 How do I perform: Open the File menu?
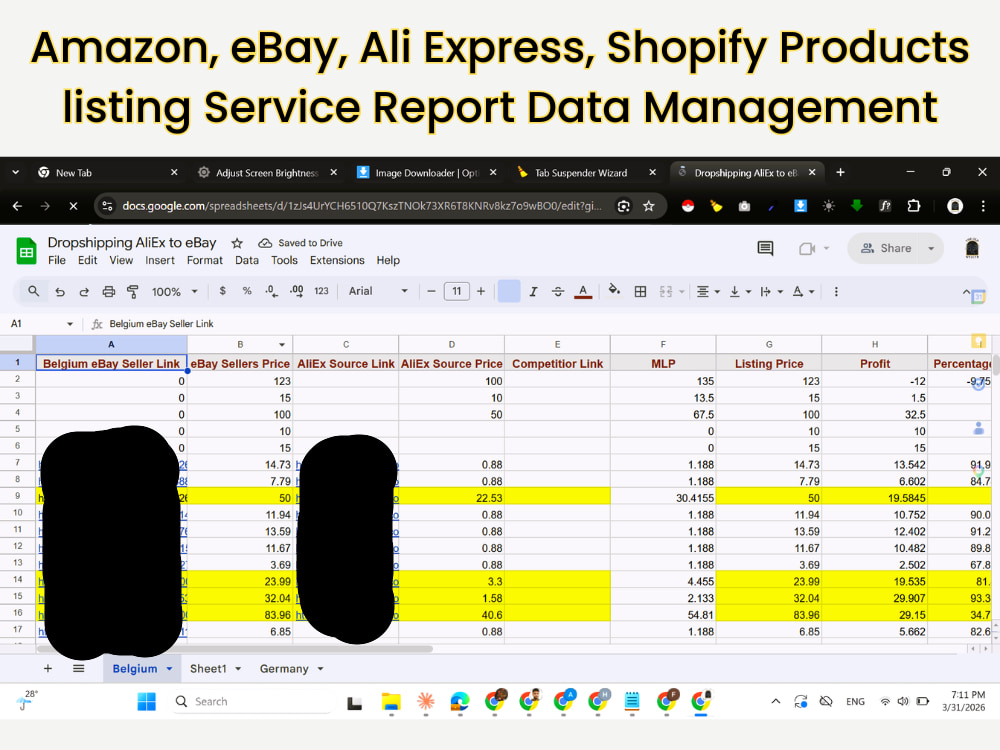click(57, 260)
